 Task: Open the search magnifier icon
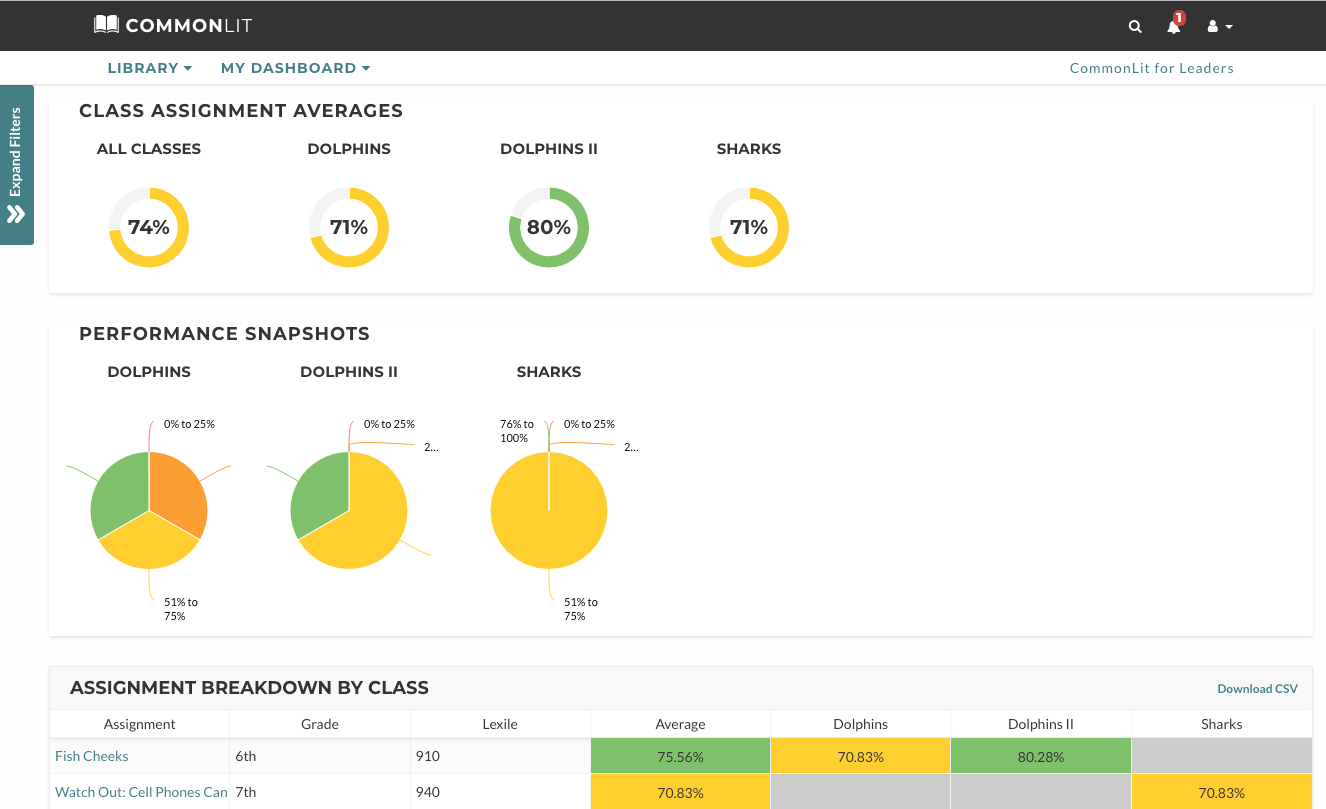point(1135,27)
